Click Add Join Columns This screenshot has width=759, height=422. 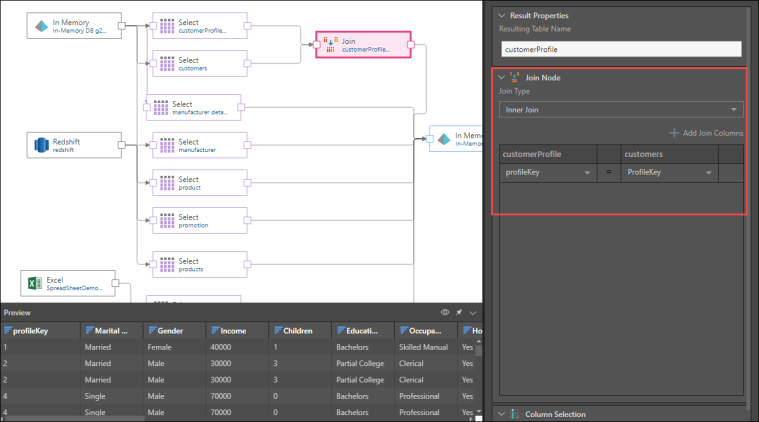point(706,133)
